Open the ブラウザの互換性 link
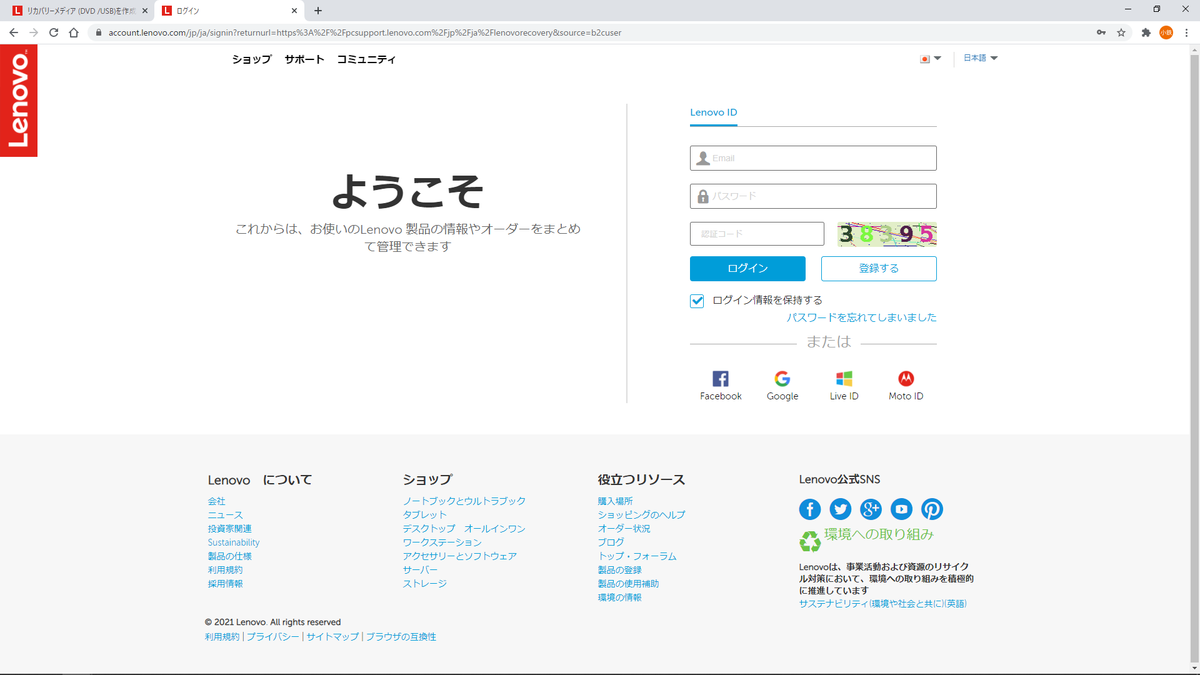 [x=401, y=637]
